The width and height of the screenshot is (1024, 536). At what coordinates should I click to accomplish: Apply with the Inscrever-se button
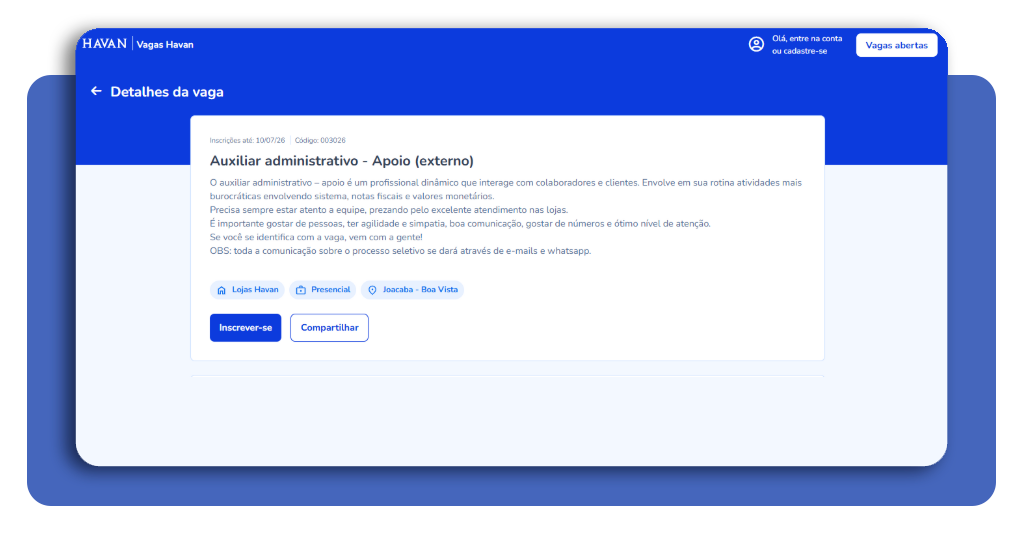tap(246, 328)
